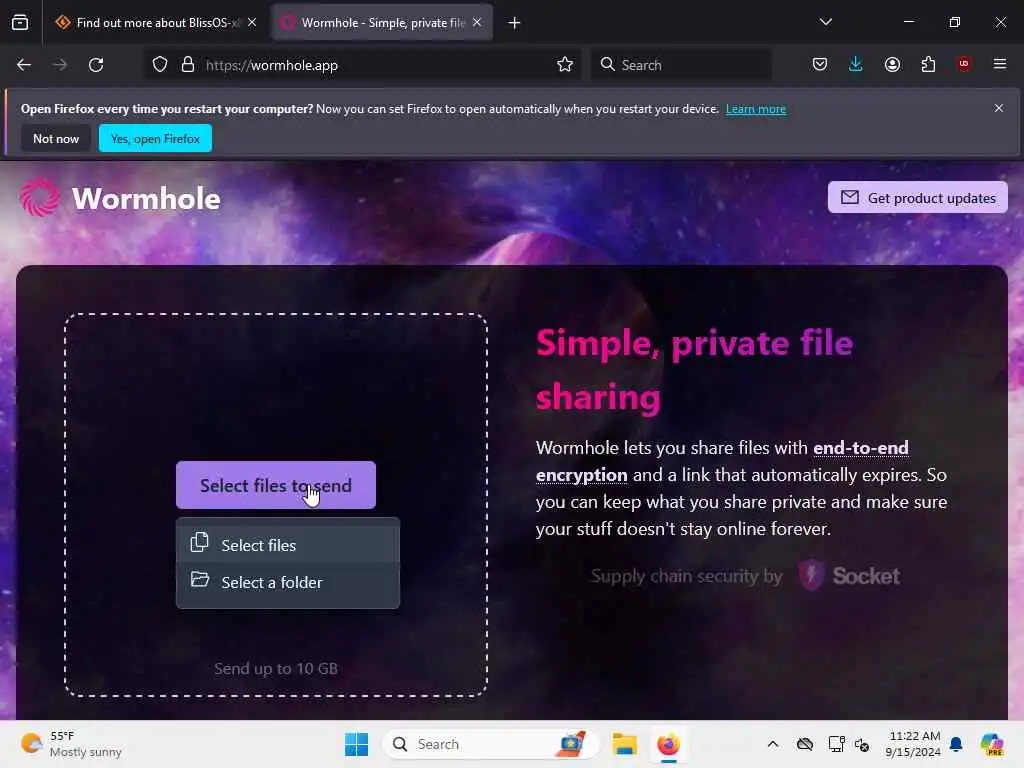Open the clock and date panel
Image resolution: width=1024 pixels, height=768 pixels.
(913, 744)
